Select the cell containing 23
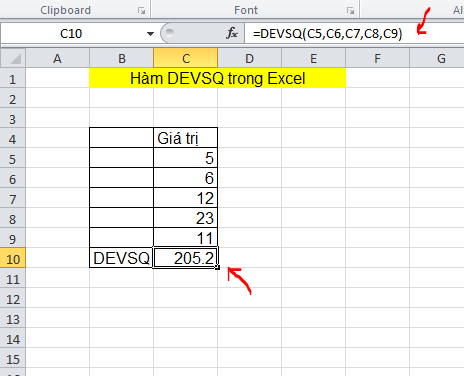464x376 pixels. [x=185, y=218]
